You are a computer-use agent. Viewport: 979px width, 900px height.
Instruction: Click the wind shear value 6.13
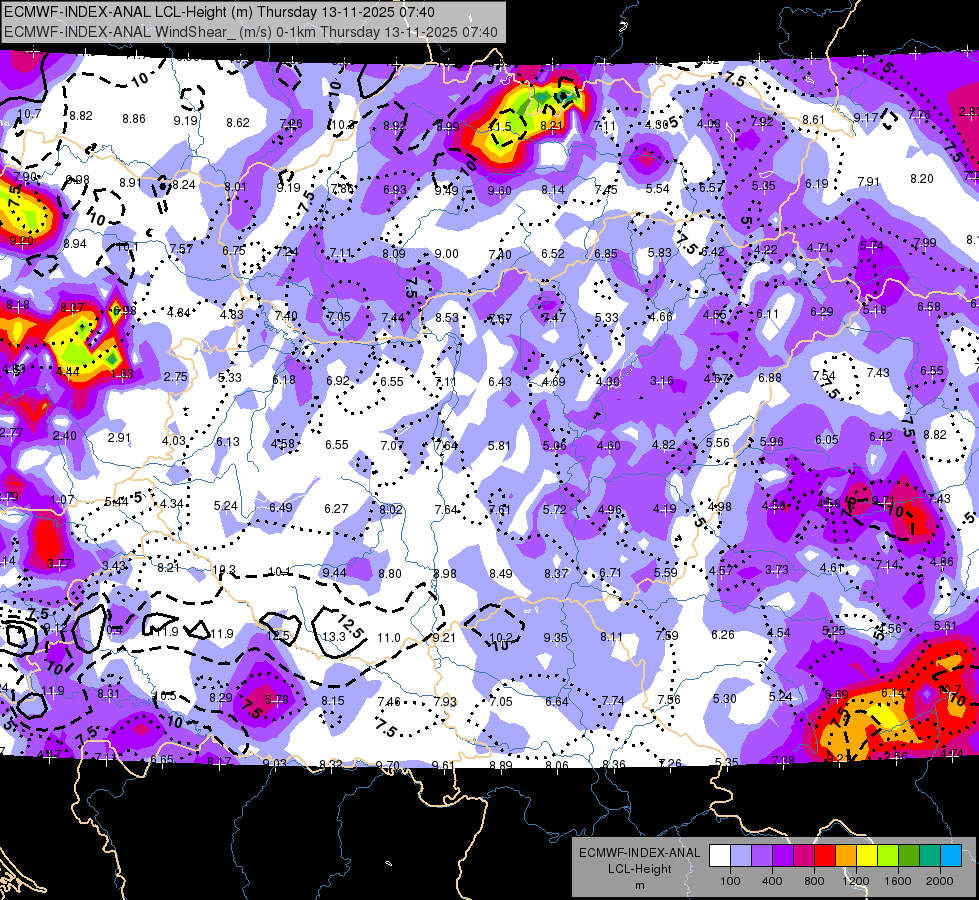pyautogui.click(x=228, y=442)
